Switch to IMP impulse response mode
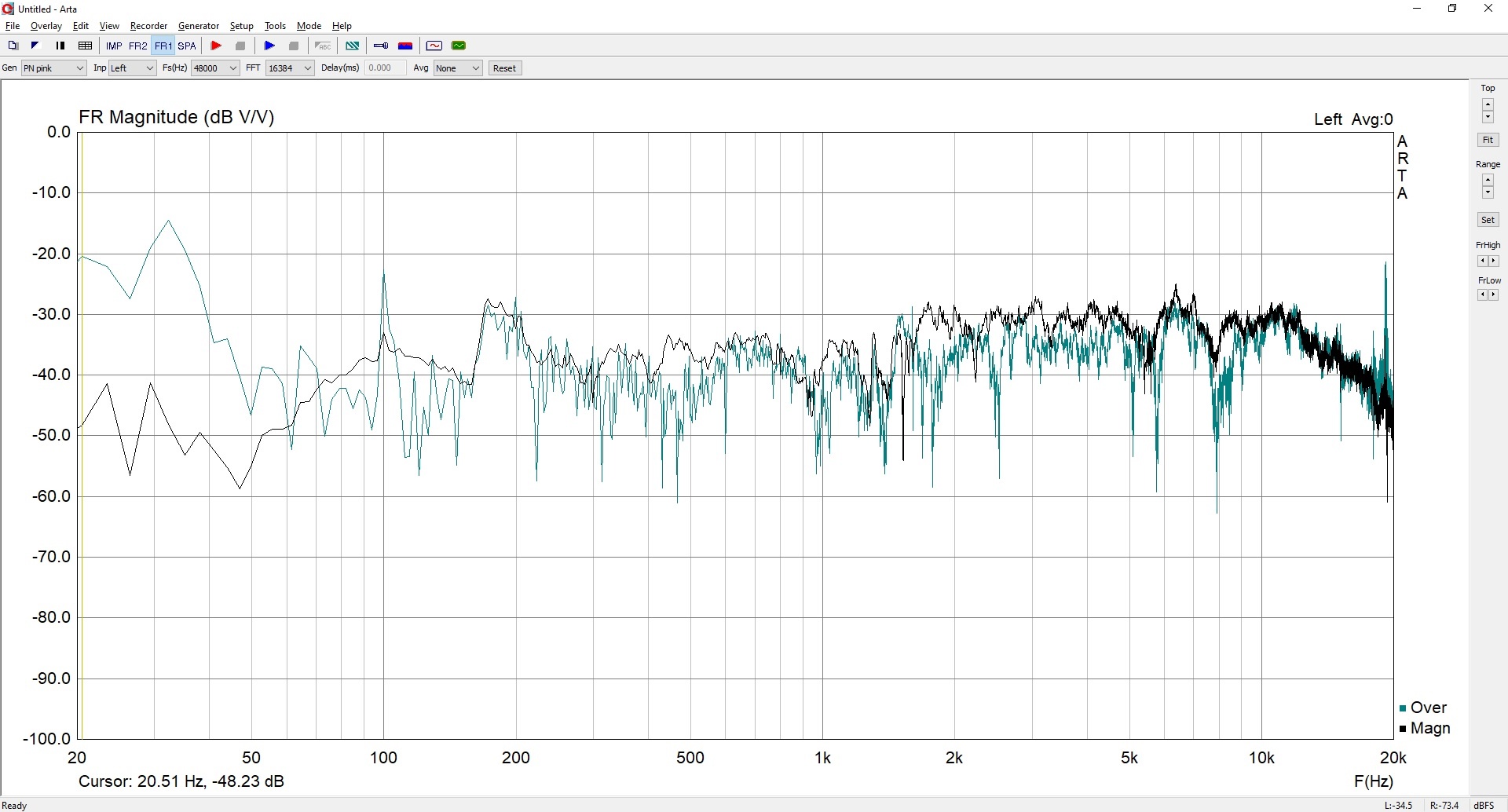This screenshot has height=812, width=1508. 114,46
